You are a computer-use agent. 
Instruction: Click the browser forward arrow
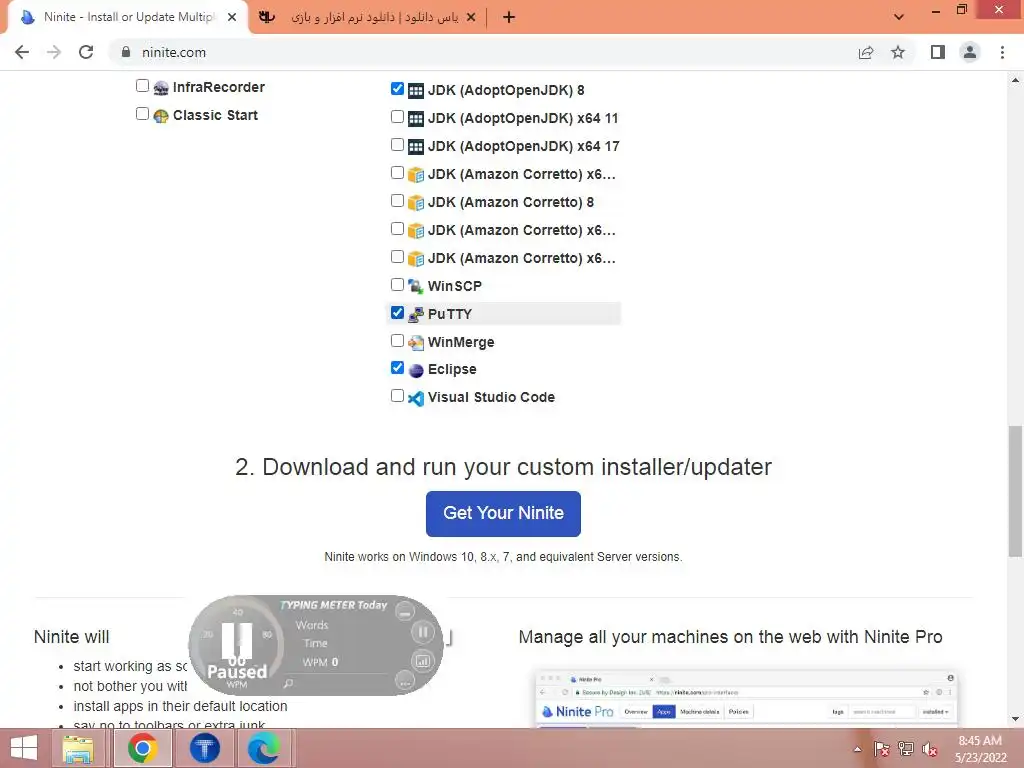[54, 52]
